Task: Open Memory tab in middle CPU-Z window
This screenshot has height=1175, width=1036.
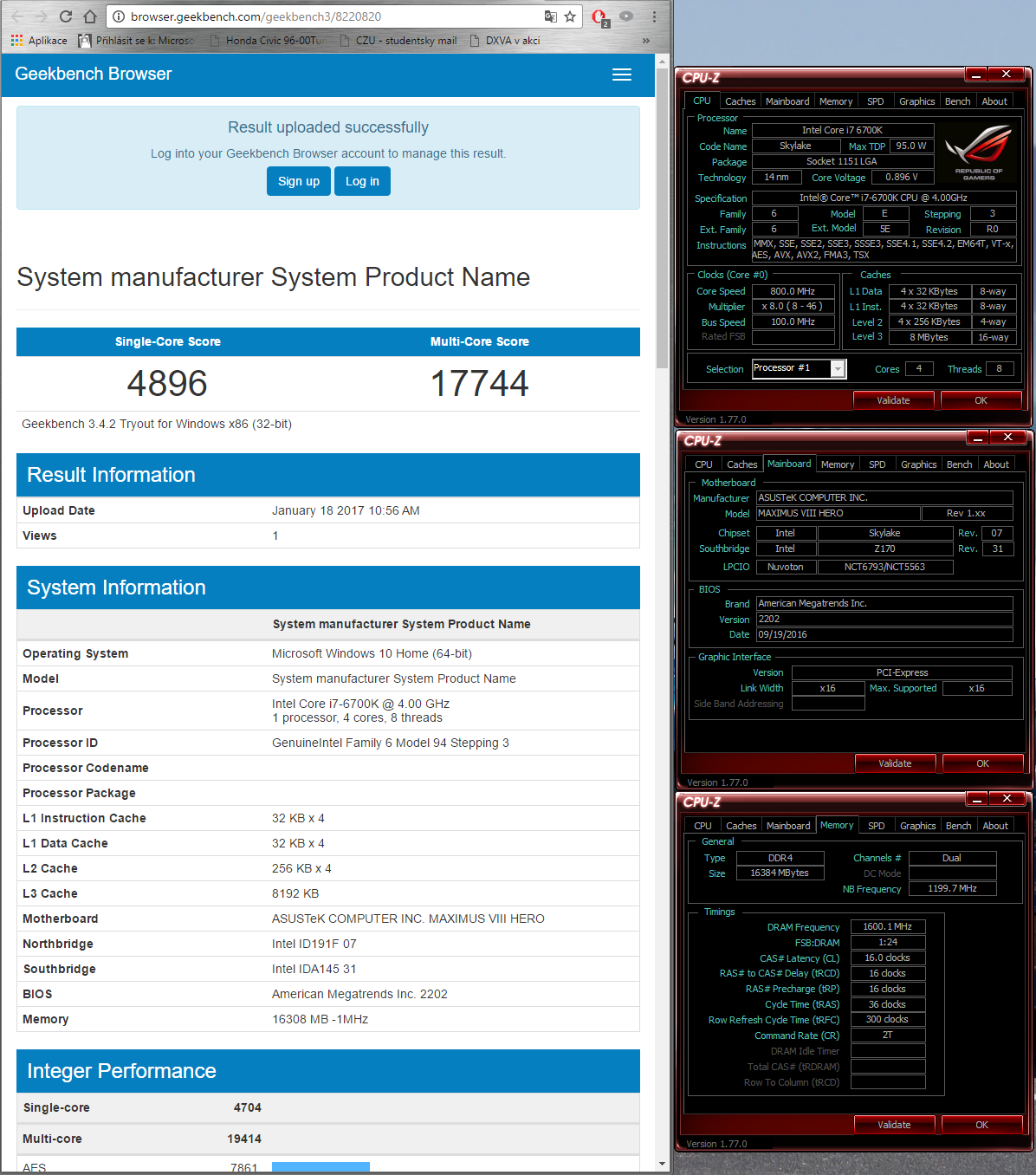Action: [x=838, y=464]
